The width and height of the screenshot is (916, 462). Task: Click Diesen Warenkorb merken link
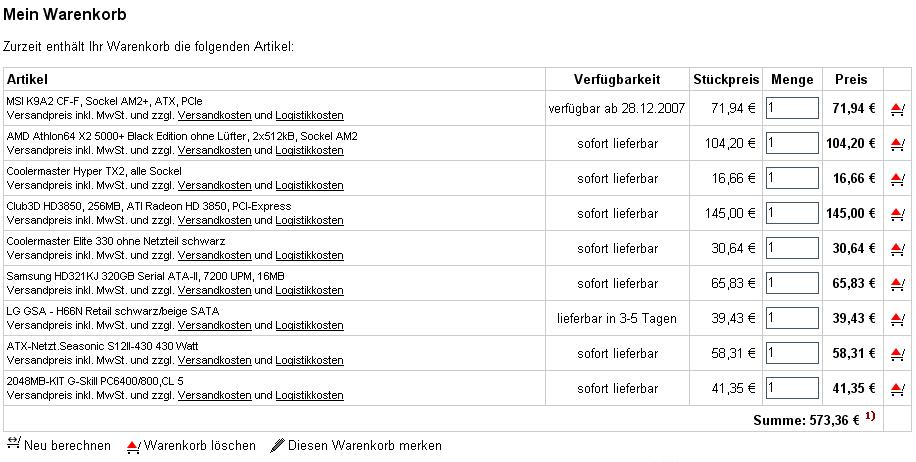coord(365,446)
